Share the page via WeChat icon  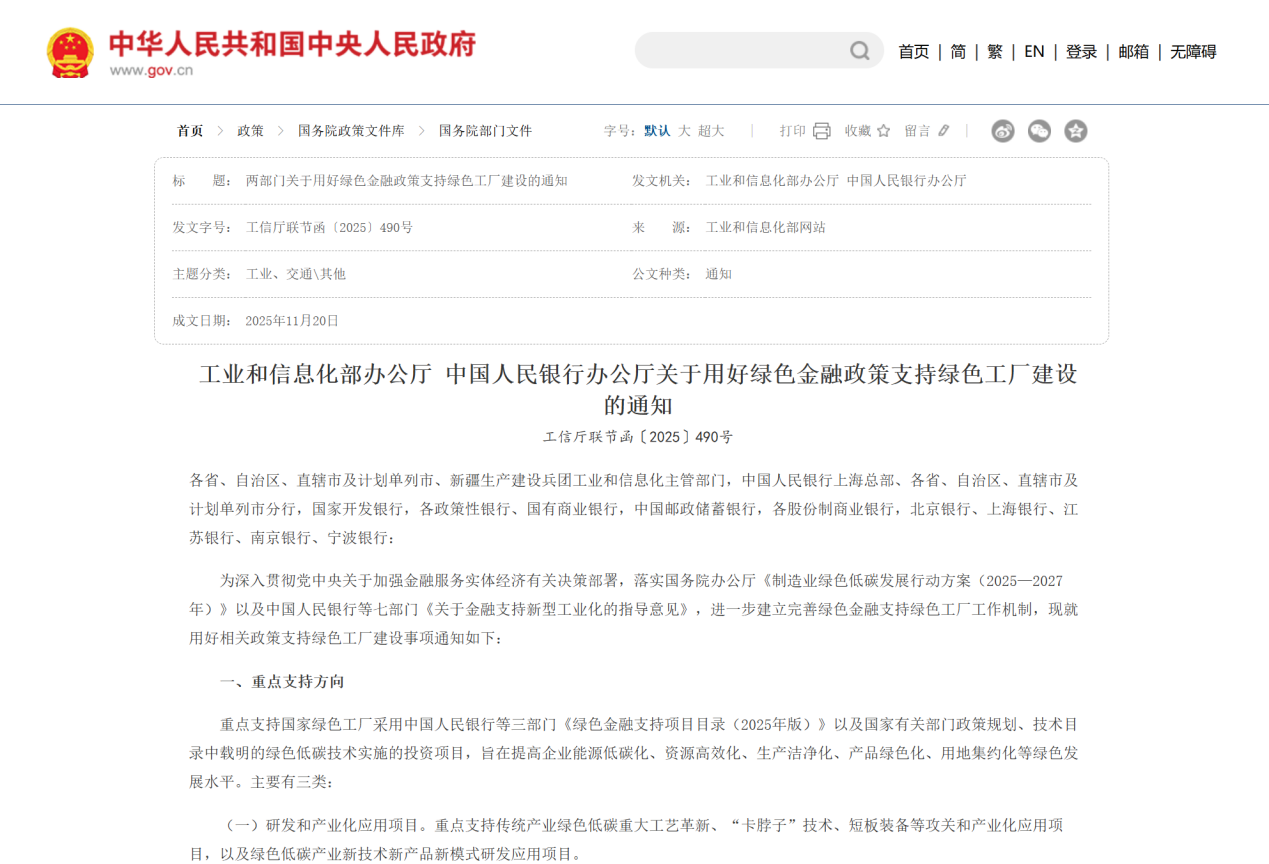[1039, 131]
